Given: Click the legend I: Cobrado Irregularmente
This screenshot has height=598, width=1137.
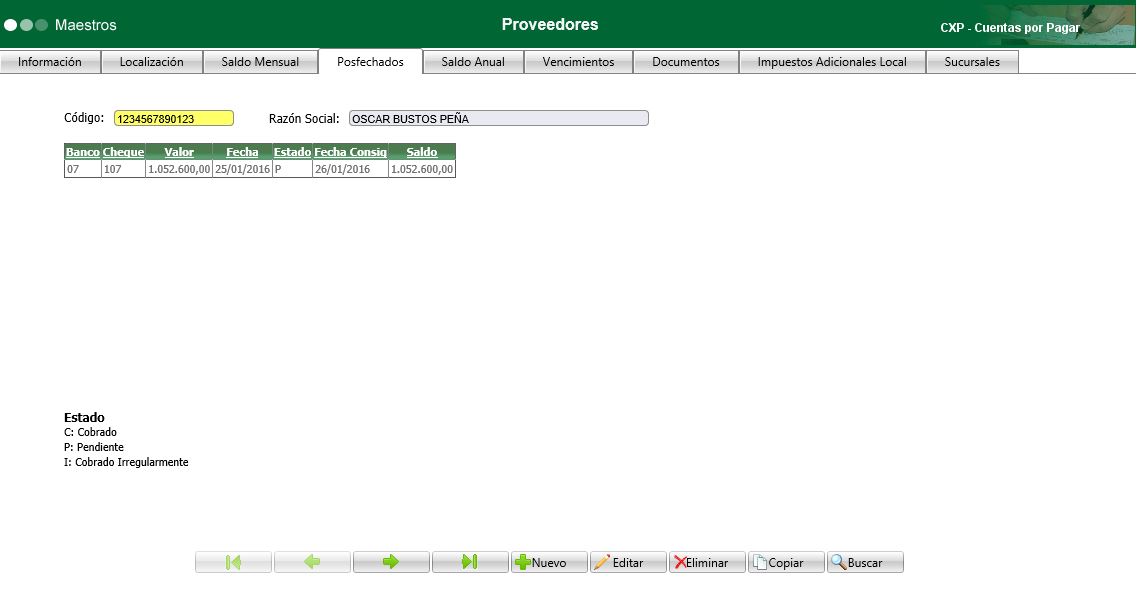Looking at the screenshot, I should tap(126, 462).
